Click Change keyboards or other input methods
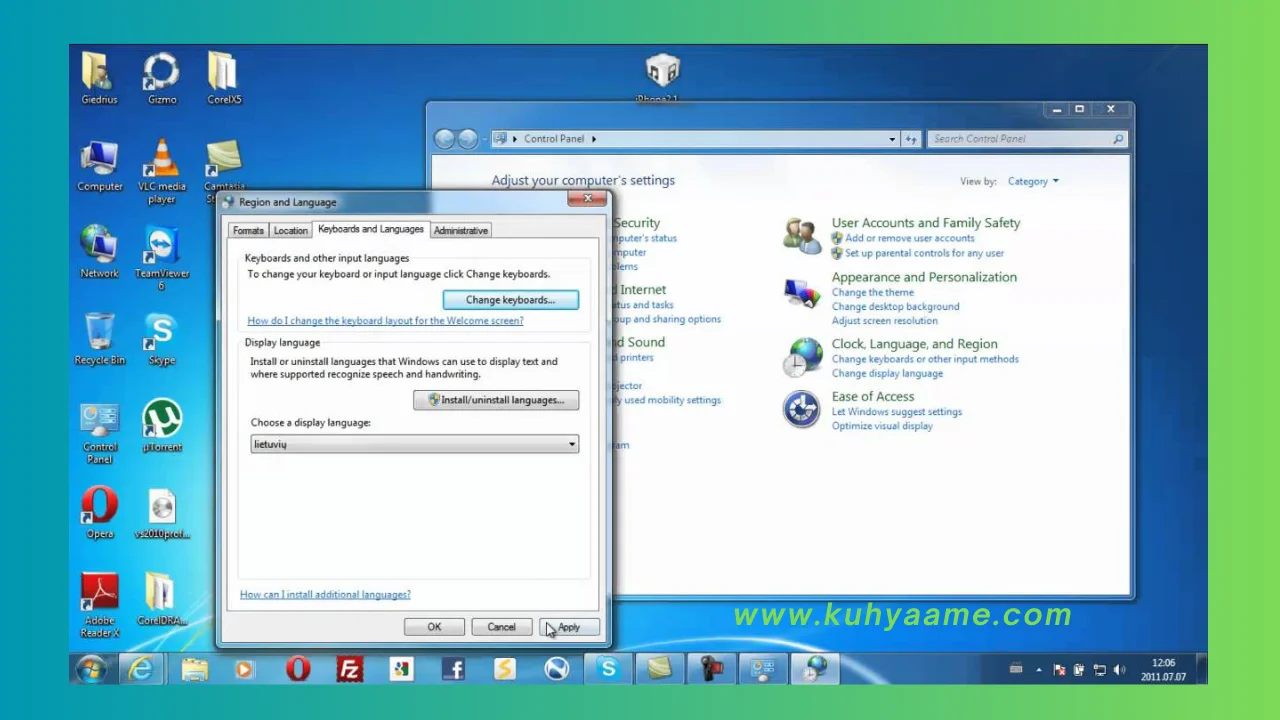1280x720 pixels. 925,359
